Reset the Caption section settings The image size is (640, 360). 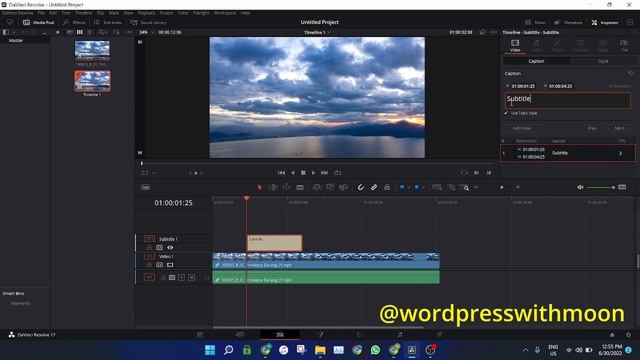point(631,73)
